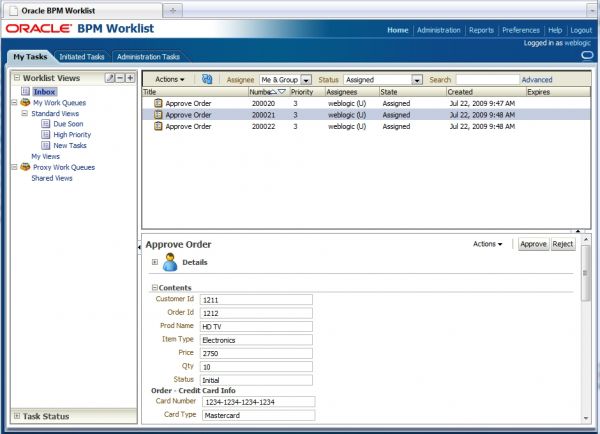Click the minus icon in Worklist Views header
The image size is (600, 434).
click(120, 78)
